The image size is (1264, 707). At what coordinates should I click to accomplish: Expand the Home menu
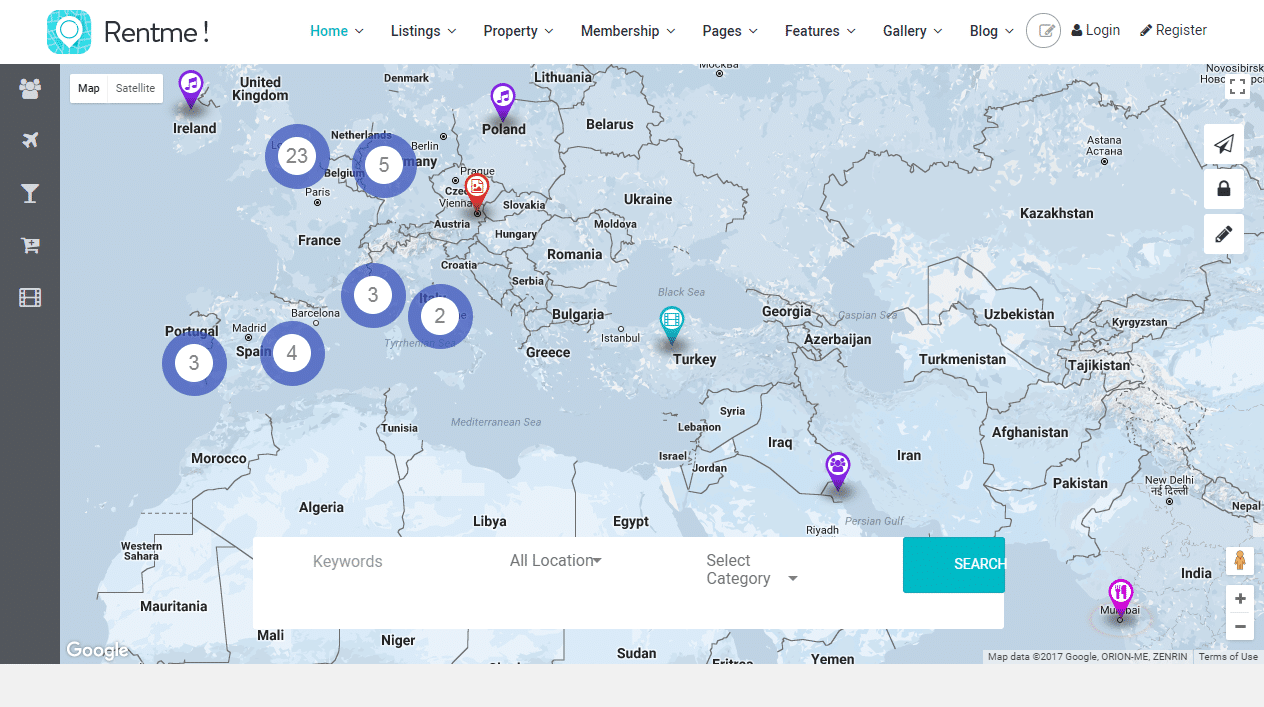337,31
